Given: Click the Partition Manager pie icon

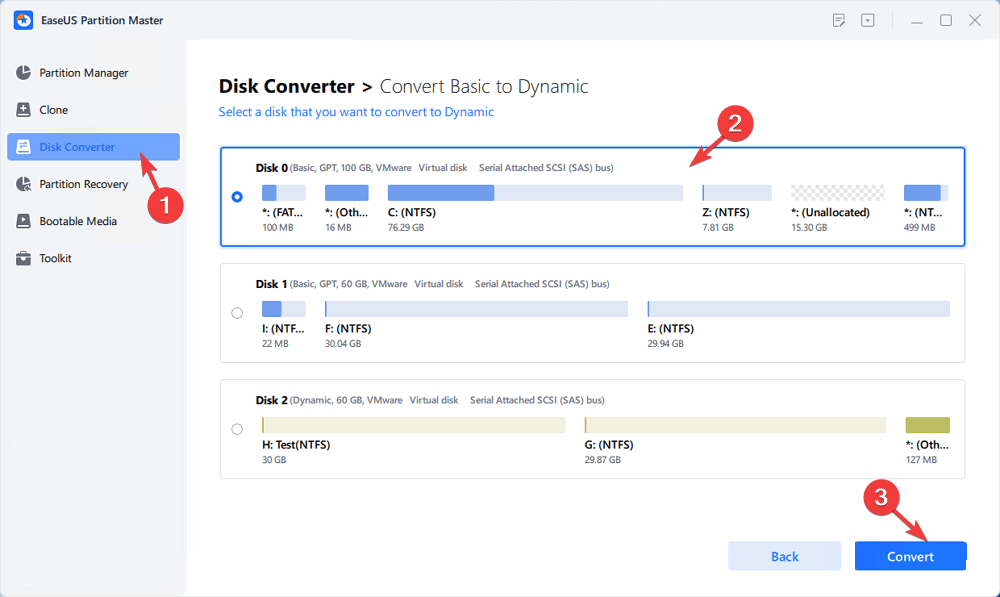Looking at the screenshot, I should [x=24, y=73].
